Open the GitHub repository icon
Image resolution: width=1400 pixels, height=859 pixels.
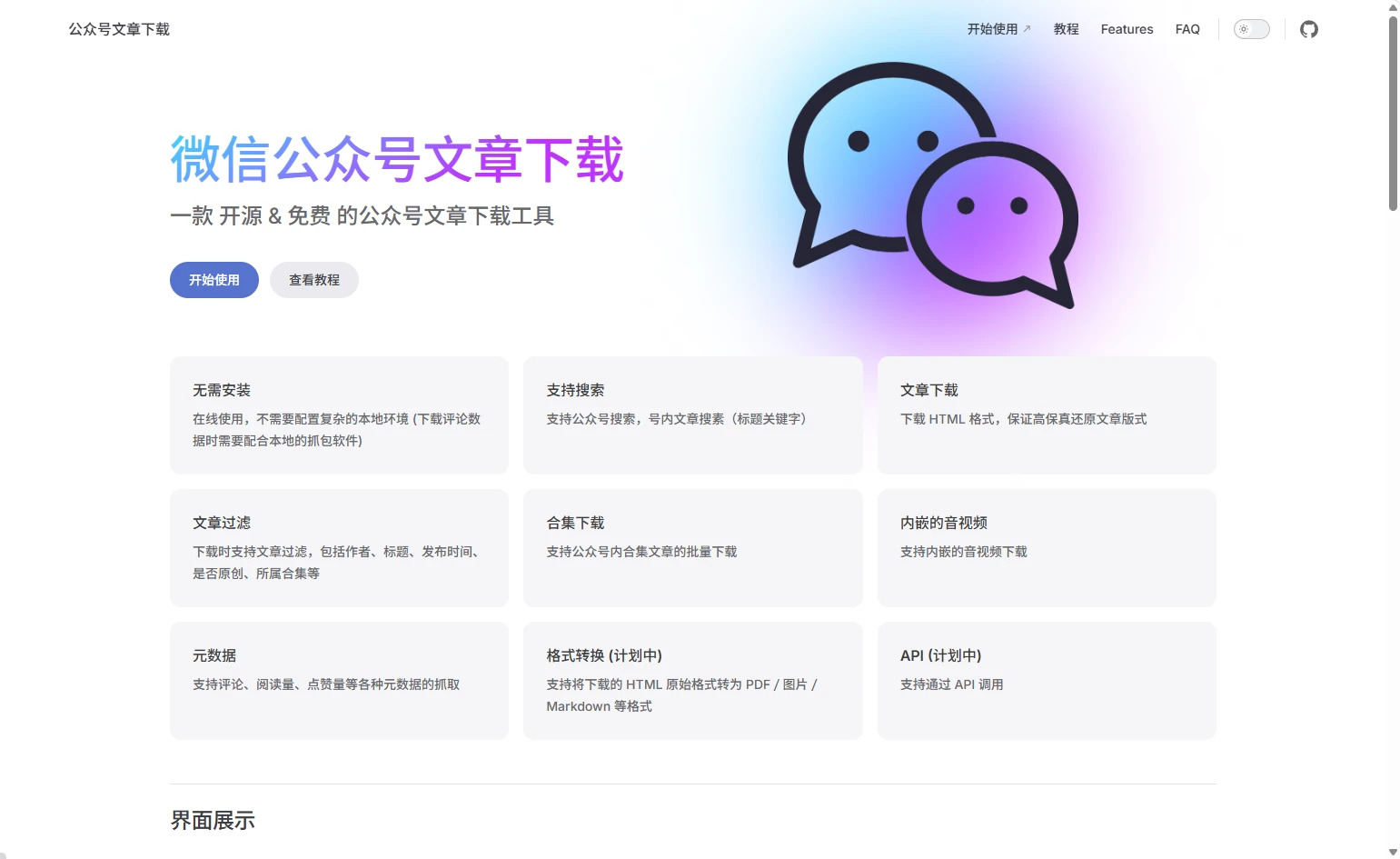pos(1308,29)
